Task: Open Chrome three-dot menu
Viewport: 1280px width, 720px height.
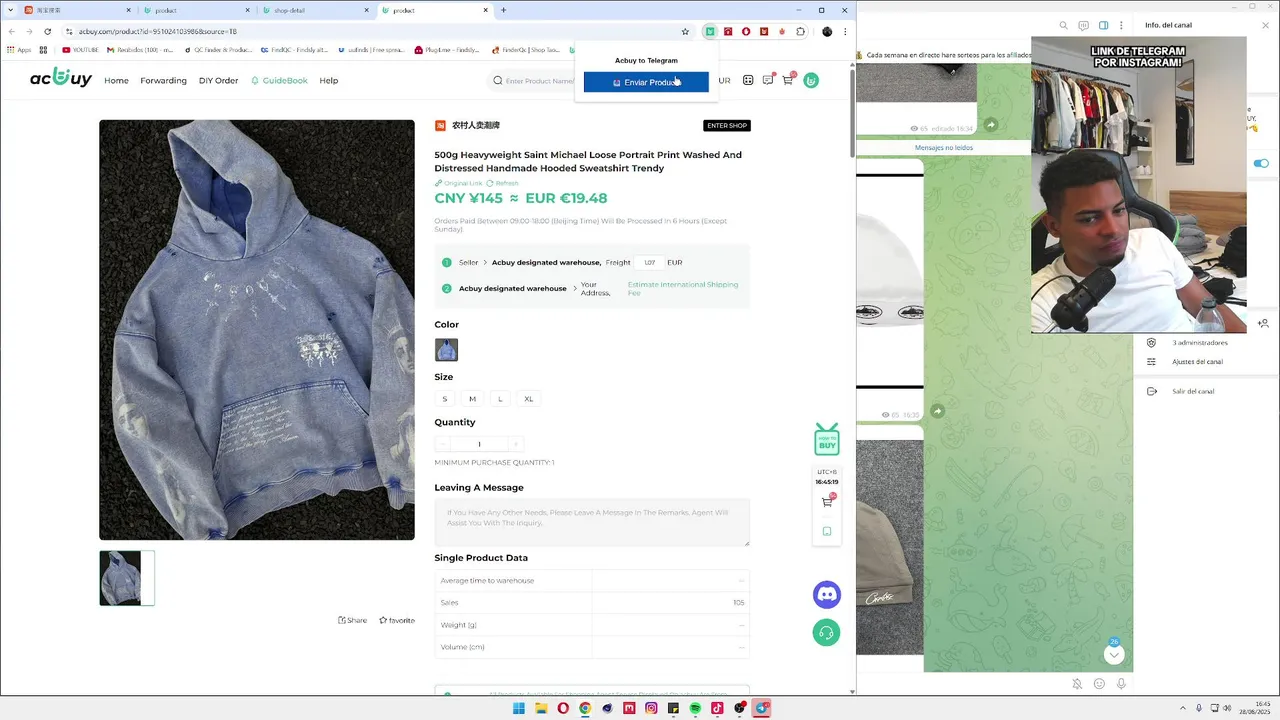Action: (846, 32)
